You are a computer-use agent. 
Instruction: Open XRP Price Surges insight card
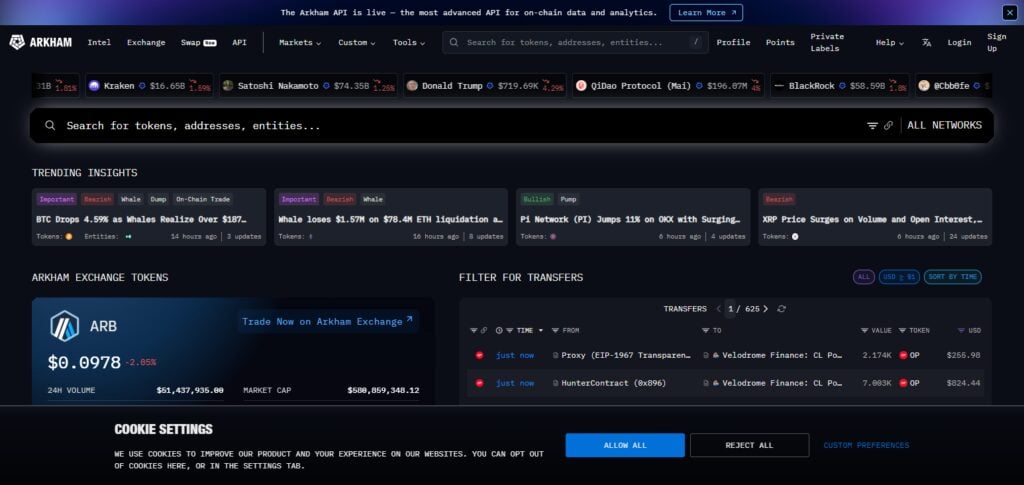[x=875, y=217]
